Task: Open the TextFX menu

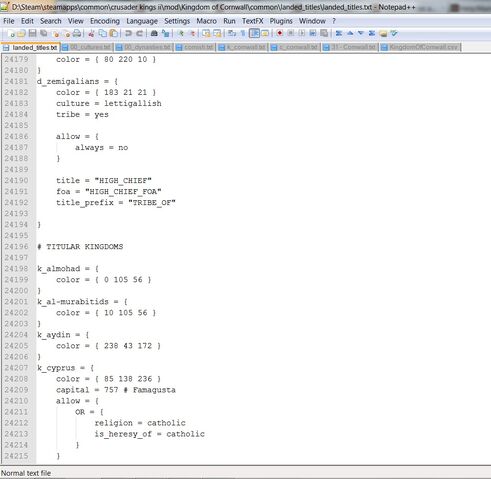Action: (x=253, y=21)
